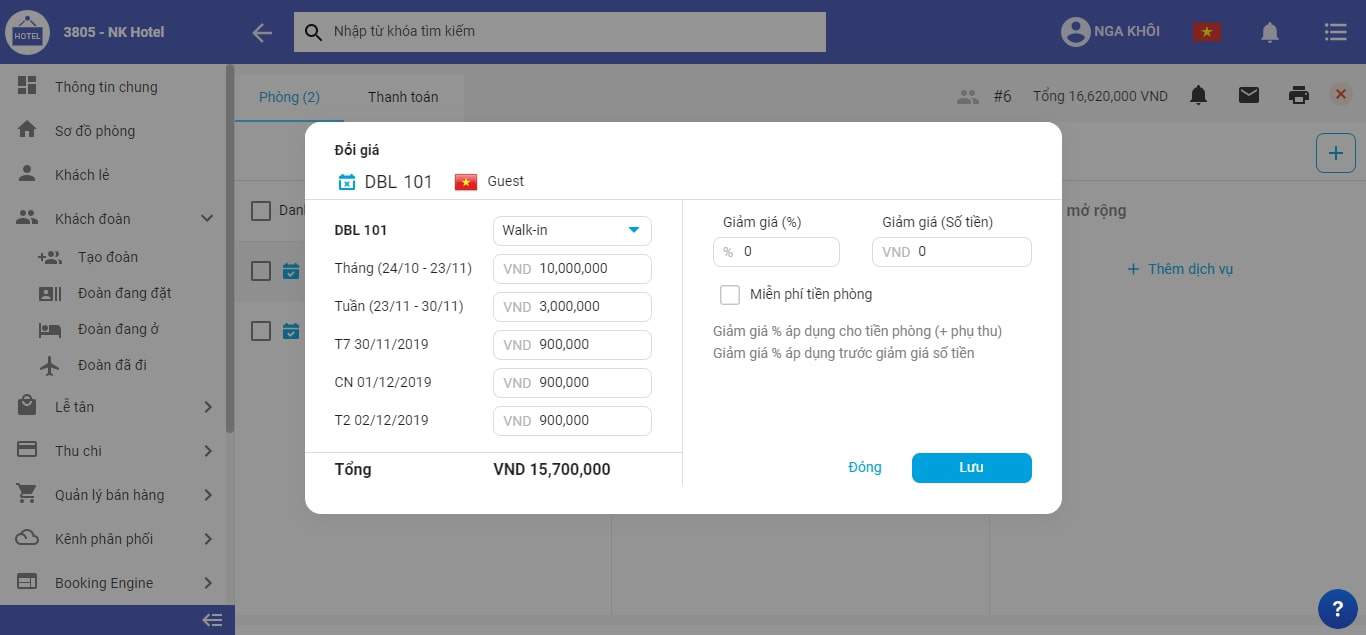Close dialog with Đóng link
Screen dimensions: 1366x635
pos(865,468)
